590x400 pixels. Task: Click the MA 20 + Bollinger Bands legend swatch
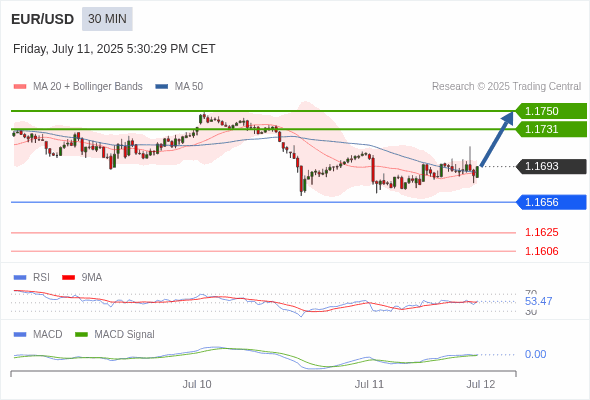coord(20,87)
